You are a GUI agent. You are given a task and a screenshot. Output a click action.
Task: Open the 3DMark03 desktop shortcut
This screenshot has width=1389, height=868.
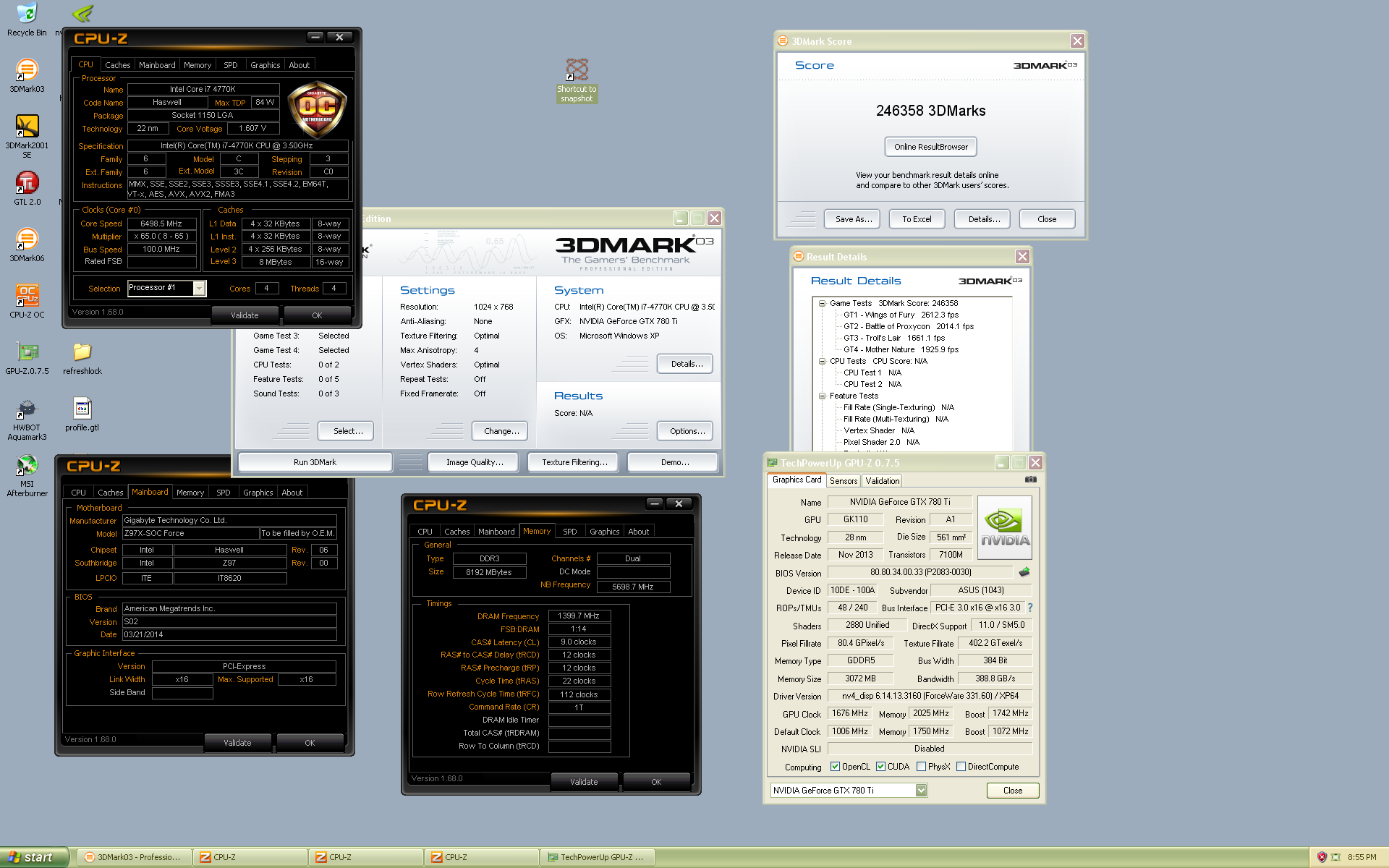27,76
